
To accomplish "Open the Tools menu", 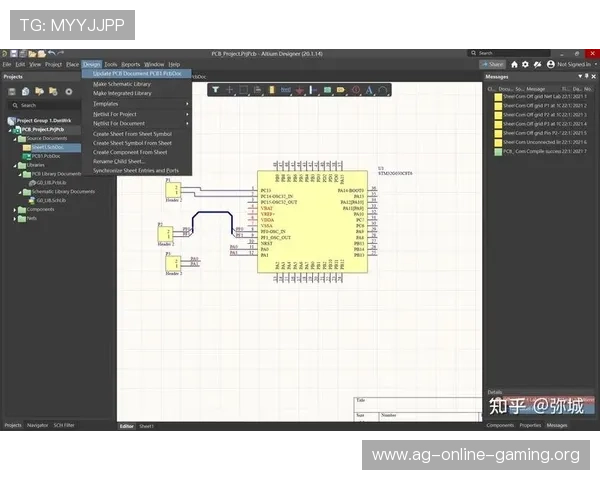I will pyautogui.click(x=111, y=64).
